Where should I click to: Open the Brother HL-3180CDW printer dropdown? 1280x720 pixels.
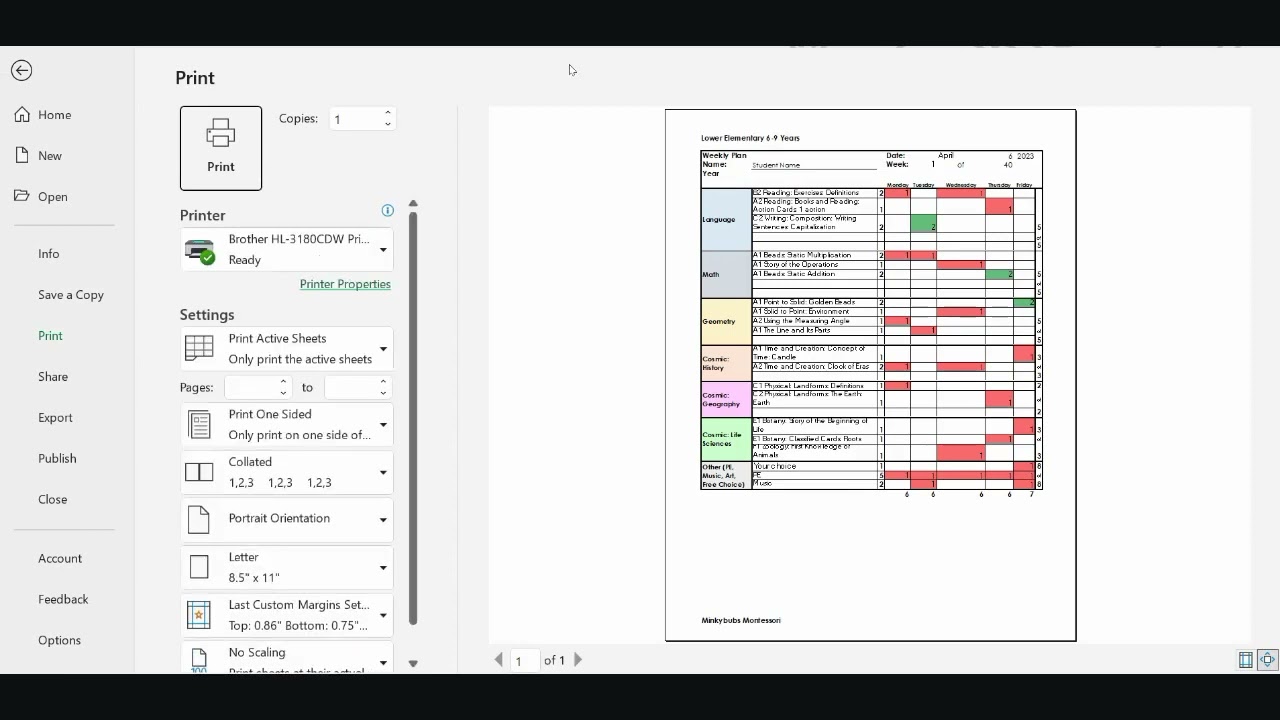[x=287, y=249]
